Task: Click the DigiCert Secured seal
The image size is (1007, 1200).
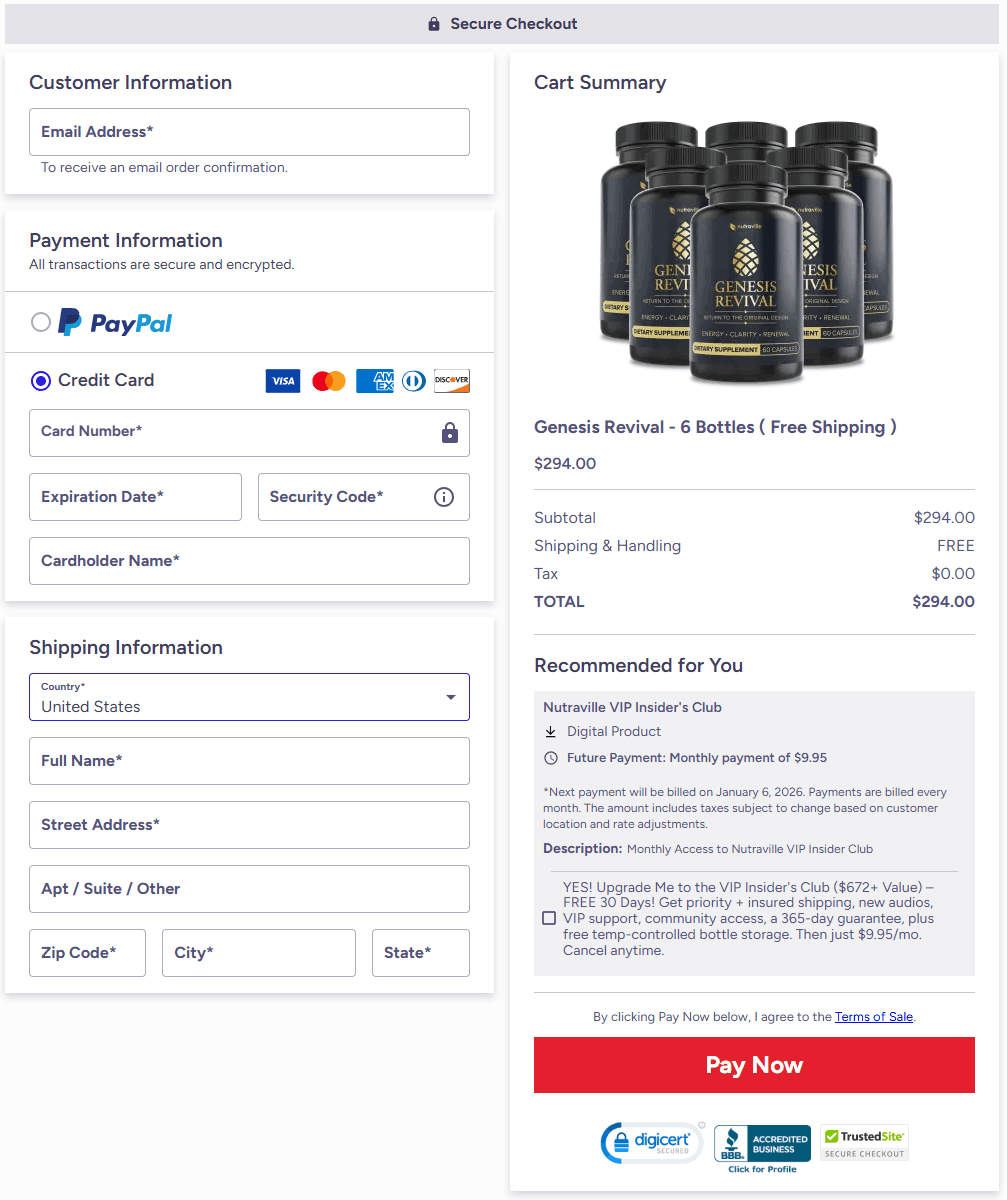Action: tap(653, 1143)
